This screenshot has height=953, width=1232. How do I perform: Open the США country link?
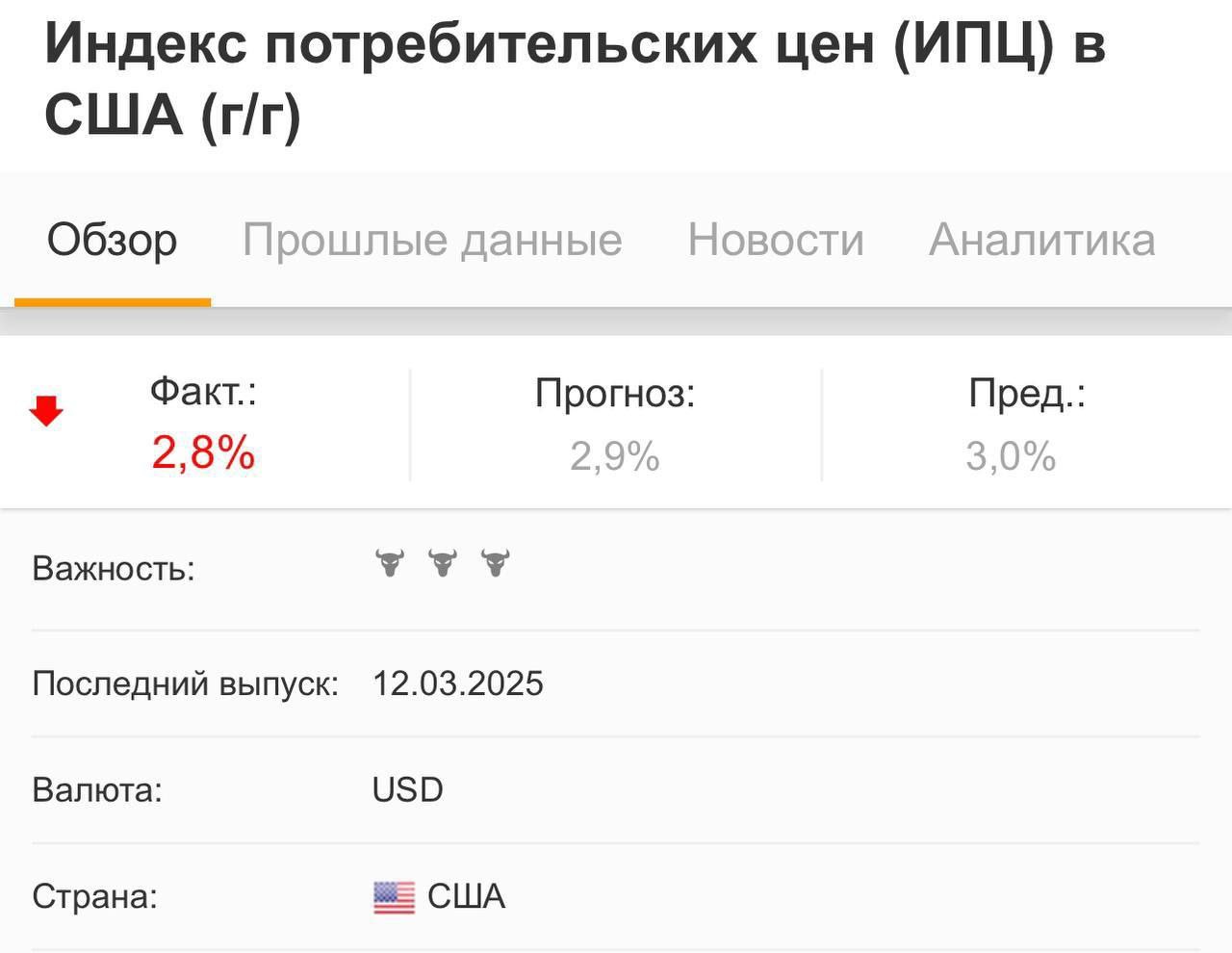466,896
